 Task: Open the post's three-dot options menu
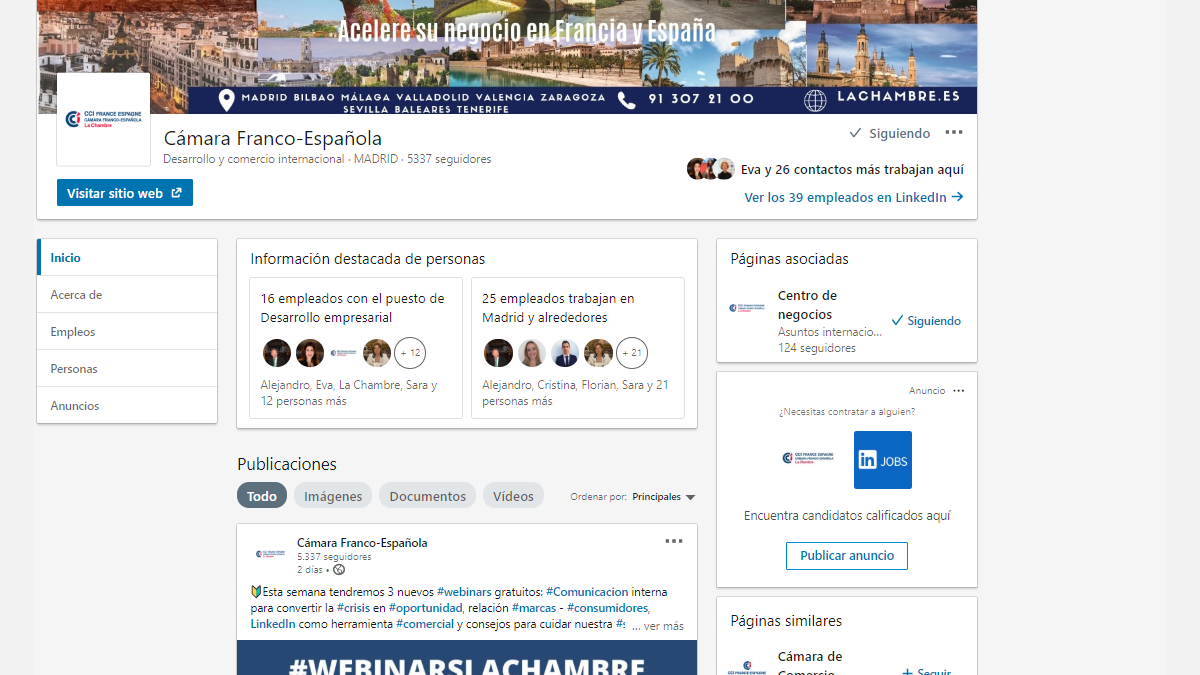point(674,541)
